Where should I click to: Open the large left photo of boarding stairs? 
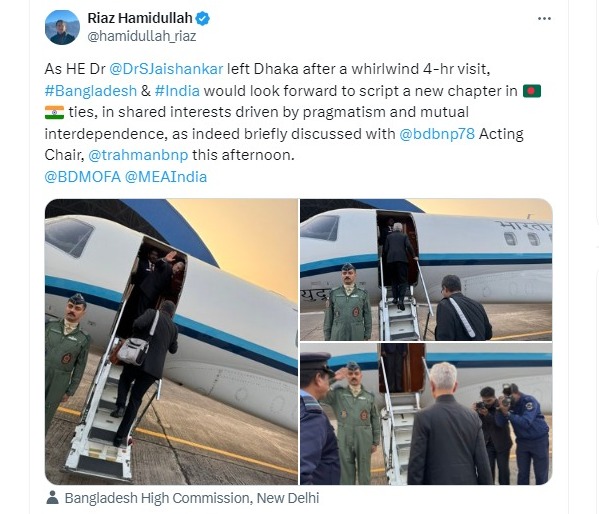point(171,342)
